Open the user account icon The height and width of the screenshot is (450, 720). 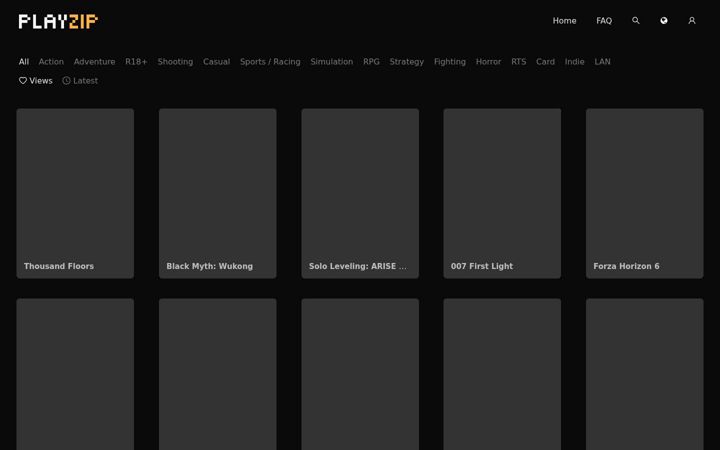point(692,21)
